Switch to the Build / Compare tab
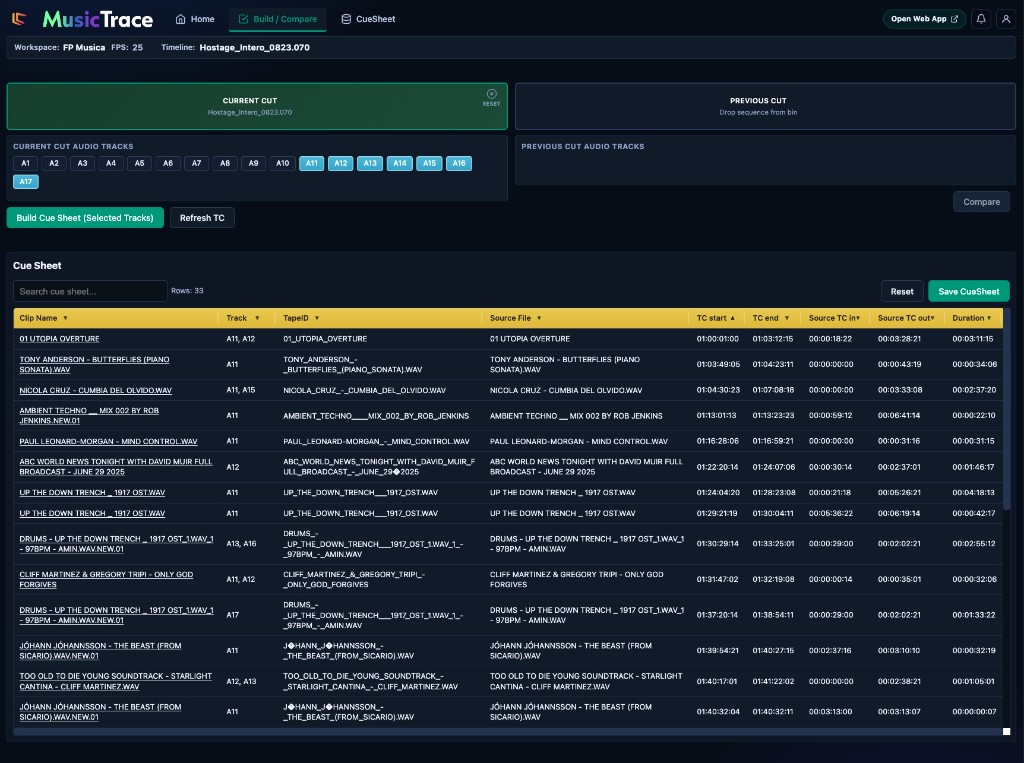Viewport: 1024px width, 763px height. tap(278, 19)
